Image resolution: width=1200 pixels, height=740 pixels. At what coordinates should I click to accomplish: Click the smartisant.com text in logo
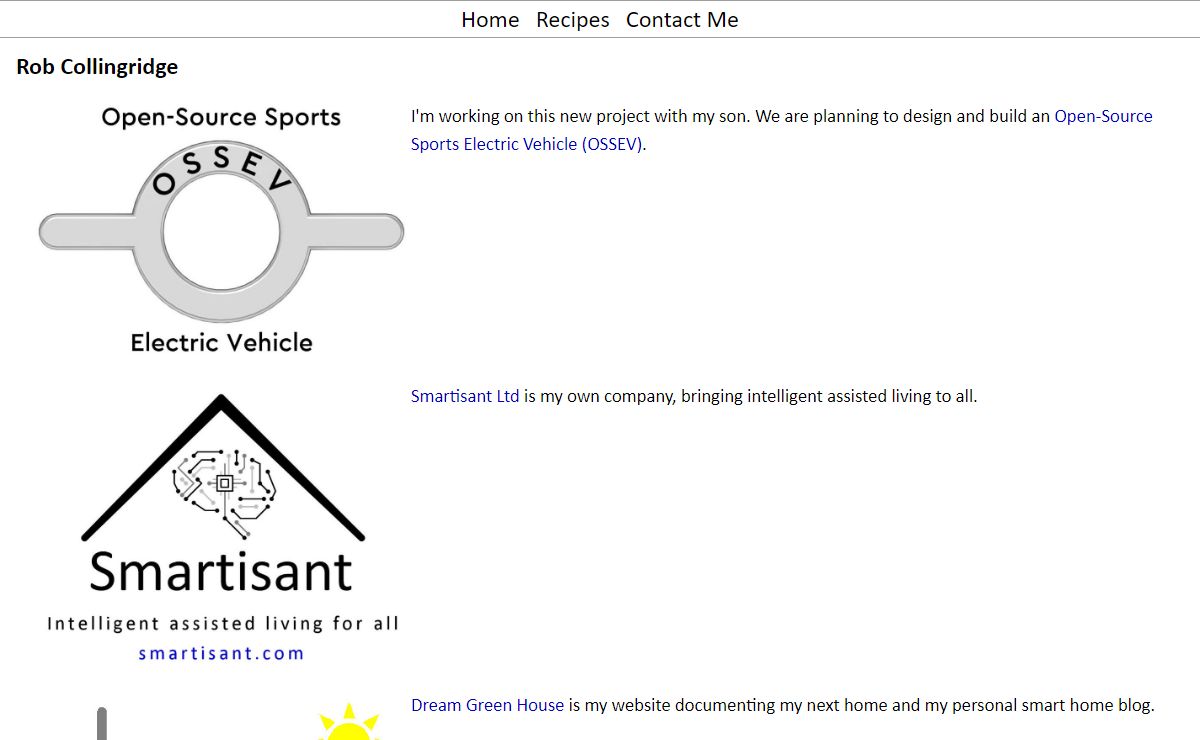coord(221,653)
